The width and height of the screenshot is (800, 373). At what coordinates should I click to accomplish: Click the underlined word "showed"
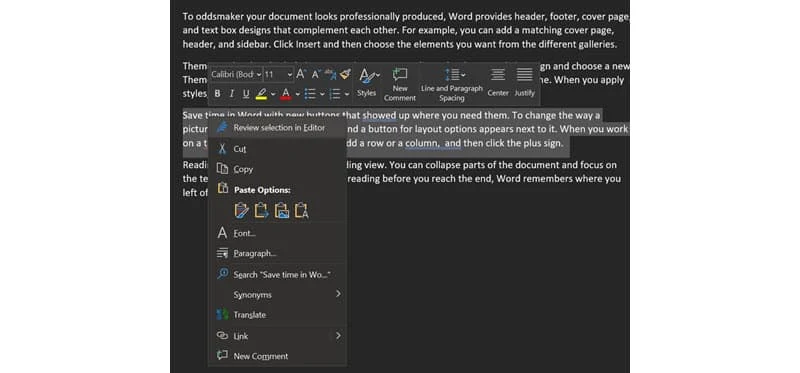380,115
